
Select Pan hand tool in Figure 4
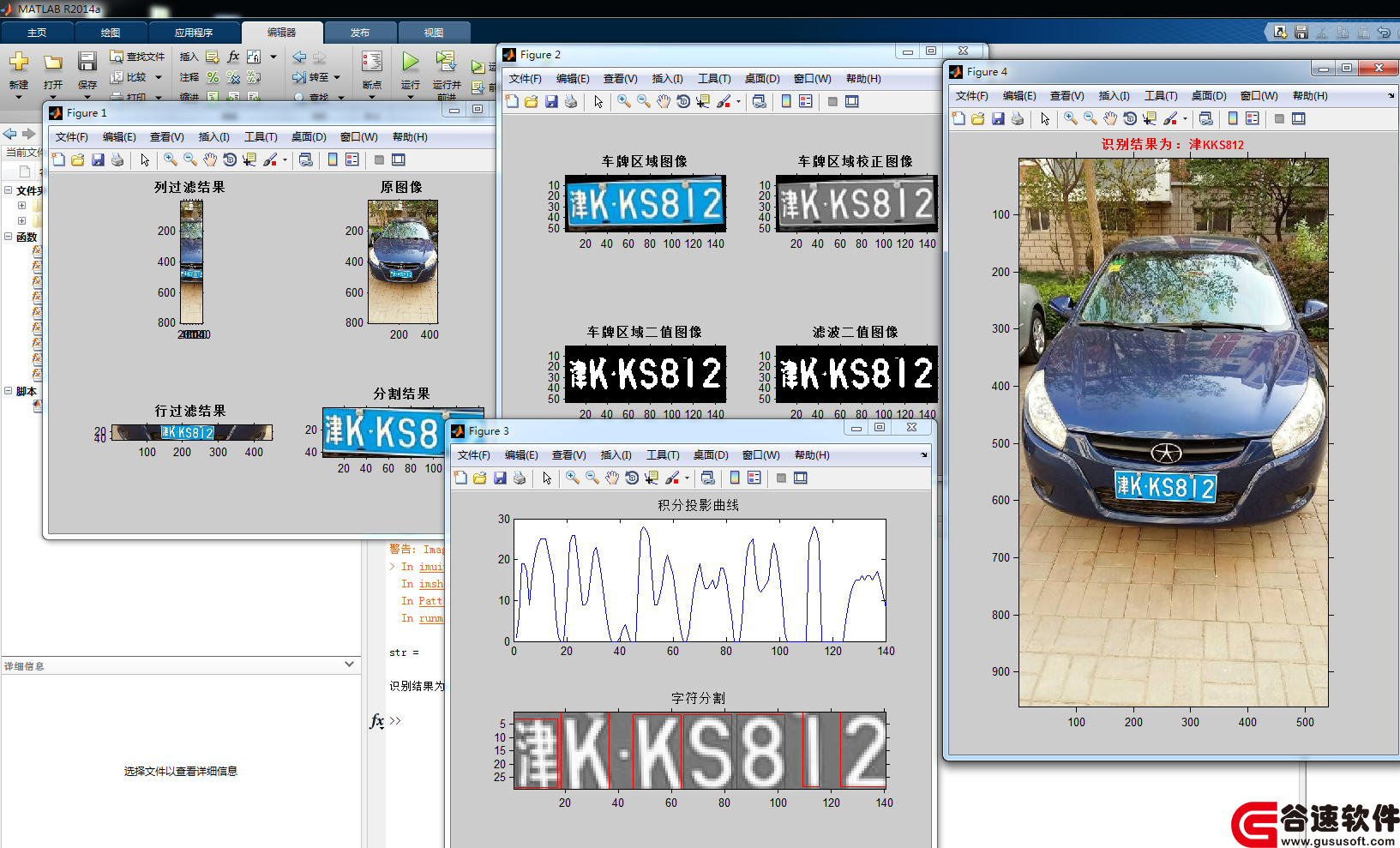pos(1110,119)
